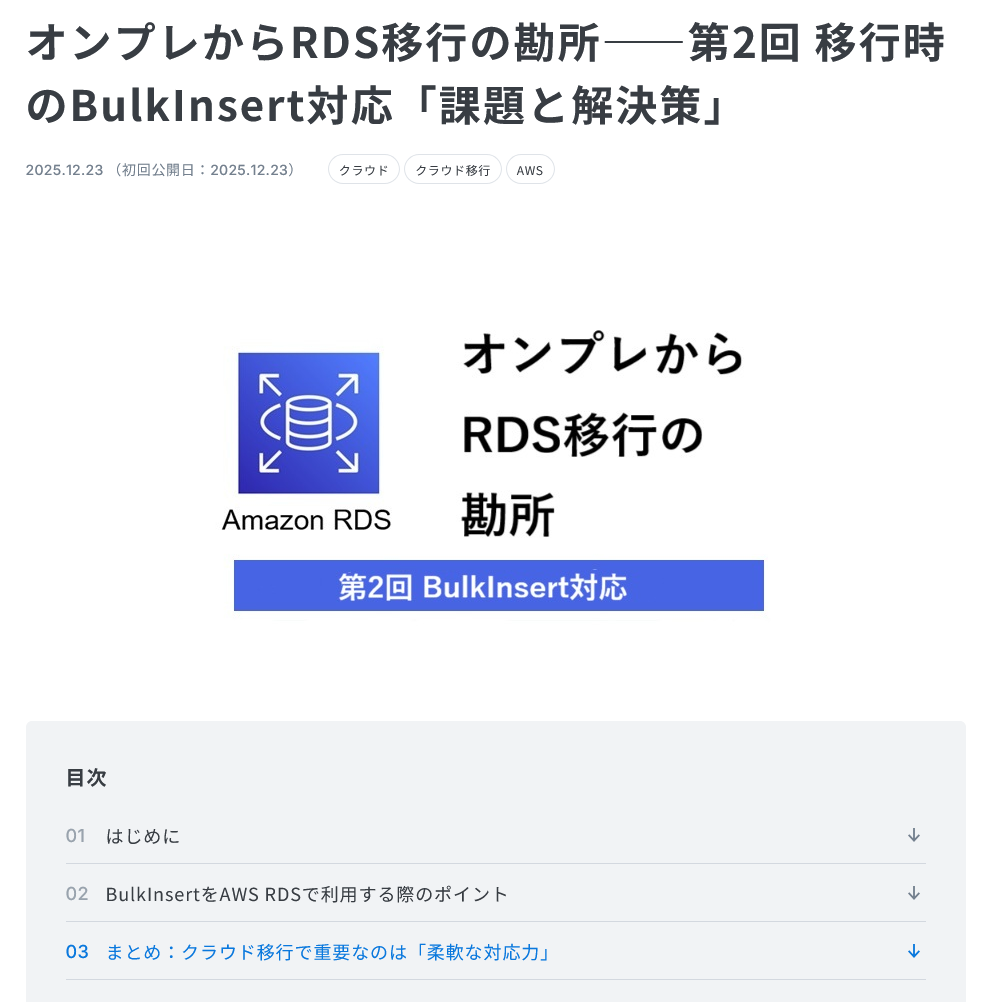Click the 第2回 BulkInsert対応 blue banner
This screenshot has width=986, height=1002.
click(x=498, y=585)
